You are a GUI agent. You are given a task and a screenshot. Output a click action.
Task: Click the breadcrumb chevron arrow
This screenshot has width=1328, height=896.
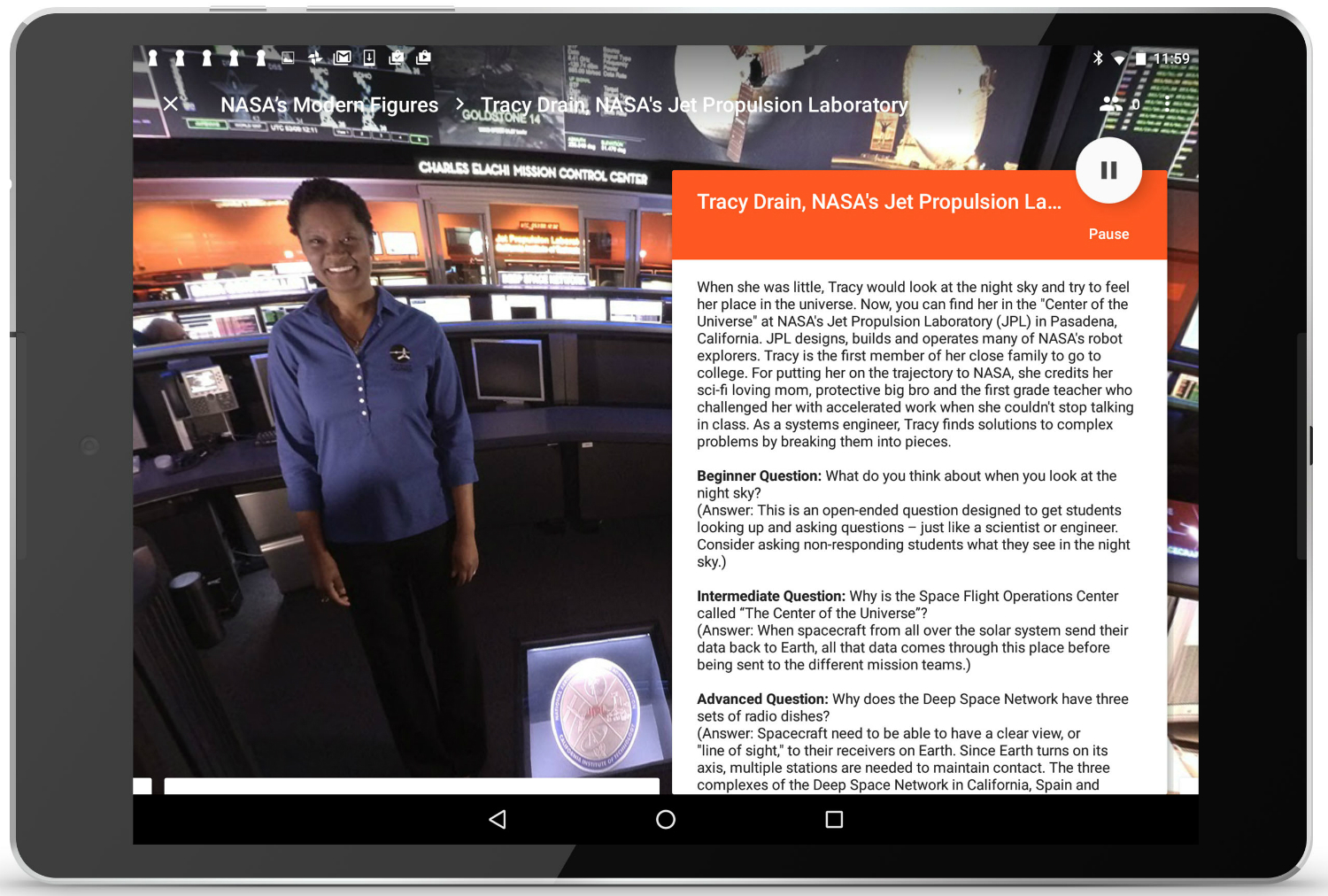(459, 104)
